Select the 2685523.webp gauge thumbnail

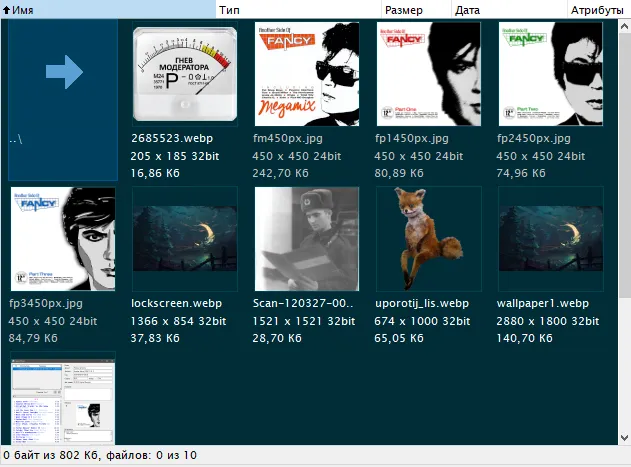click(x=185, y=74)
